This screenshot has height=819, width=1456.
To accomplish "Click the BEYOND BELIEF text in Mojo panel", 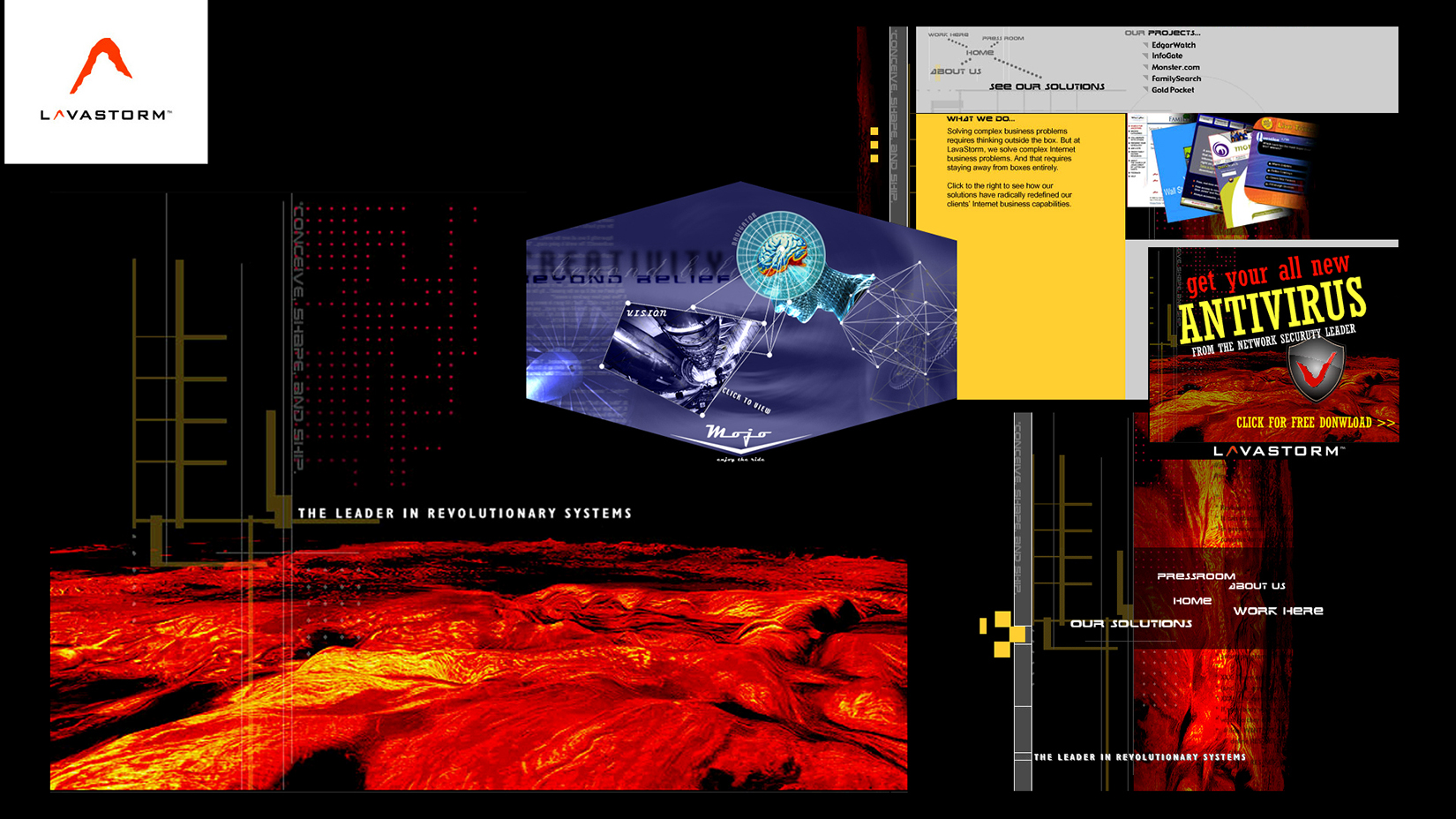I will (x=627, y=279).
